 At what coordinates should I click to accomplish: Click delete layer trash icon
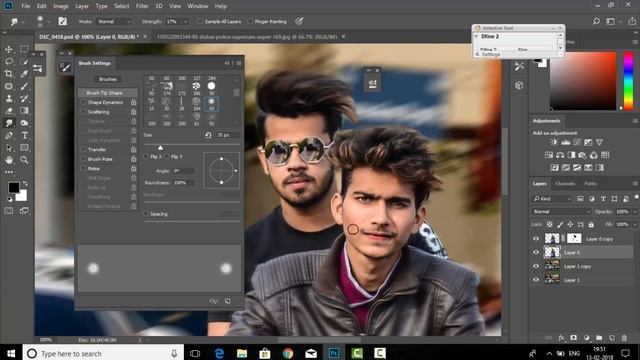(x=624, y=338)
